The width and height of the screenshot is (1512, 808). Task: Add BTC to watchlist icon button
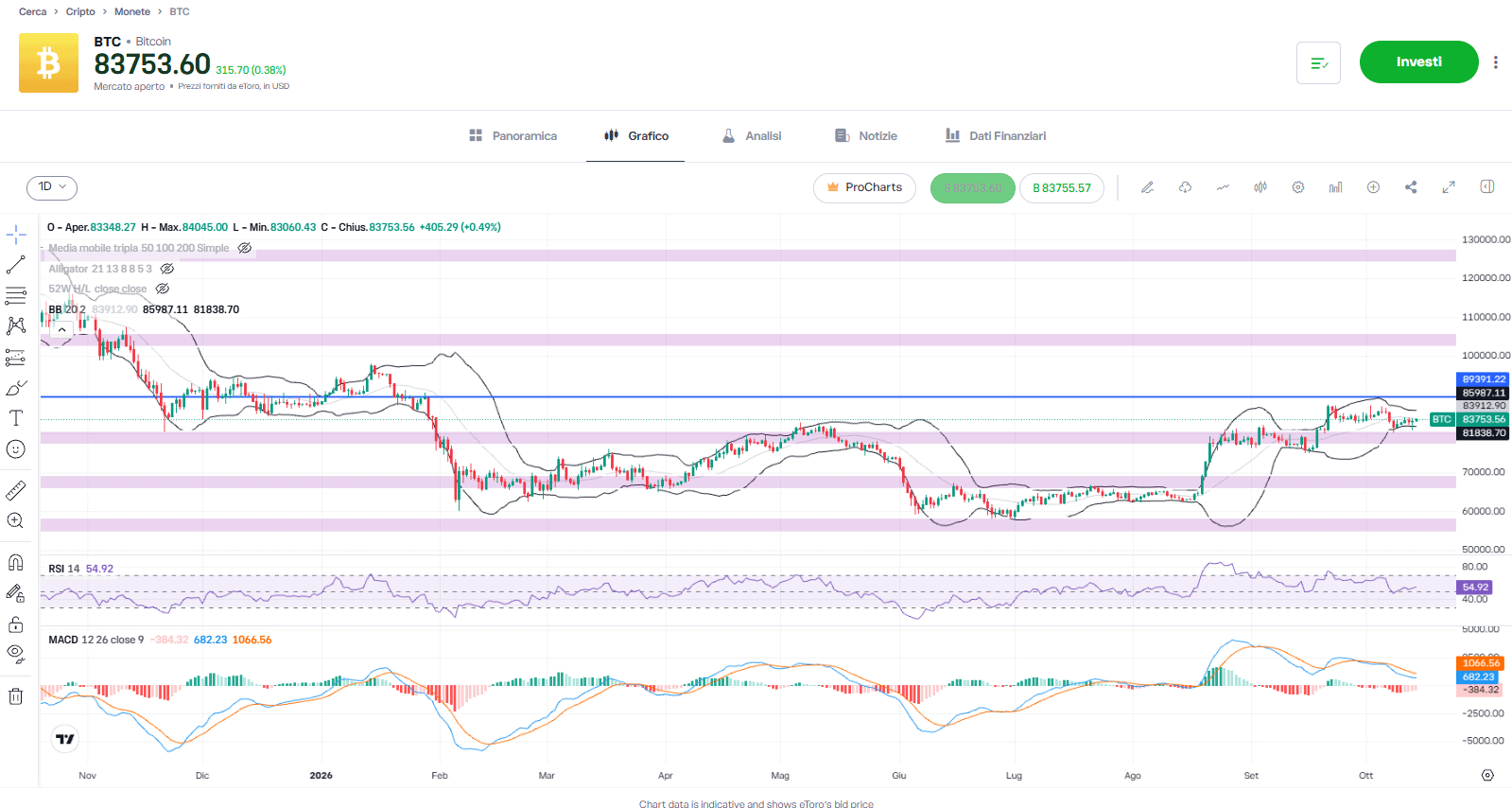click(x=1318, y=63)
